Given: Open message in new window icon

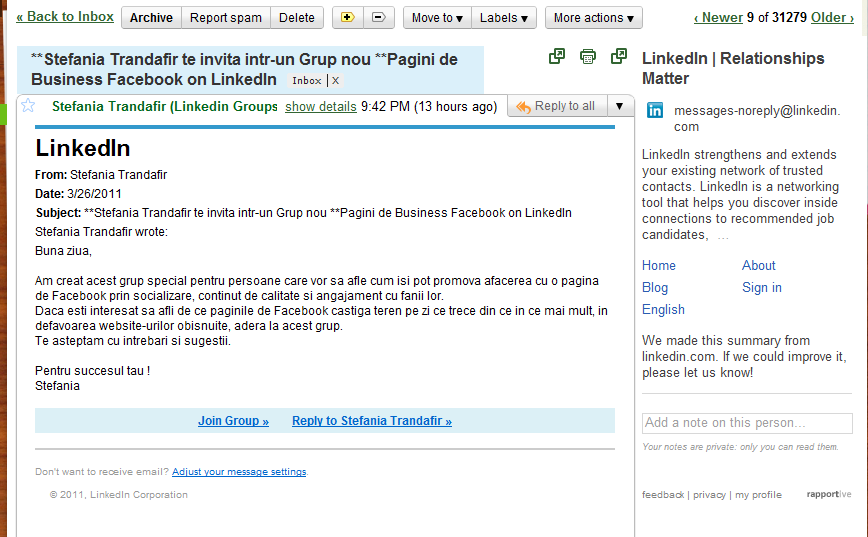Looking at the screenshot, I should (x=557, y=56).
